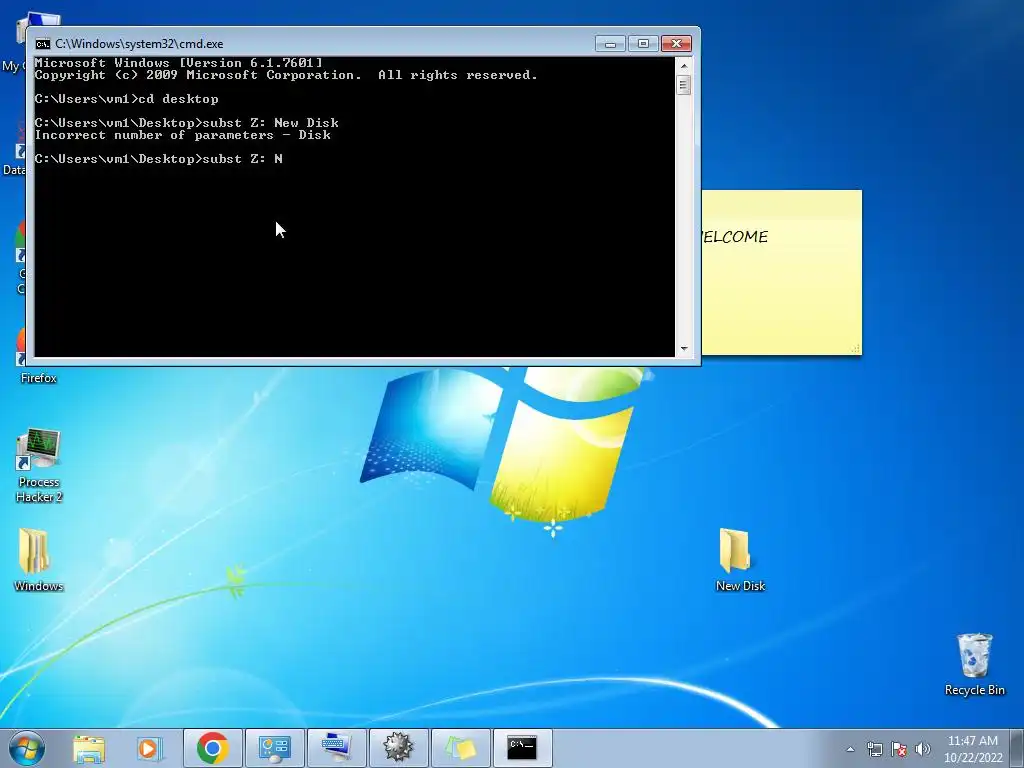1024x768 pixels.
Task: Click the 'subst Z: New Disk' command line
Action: coord(187,123)
